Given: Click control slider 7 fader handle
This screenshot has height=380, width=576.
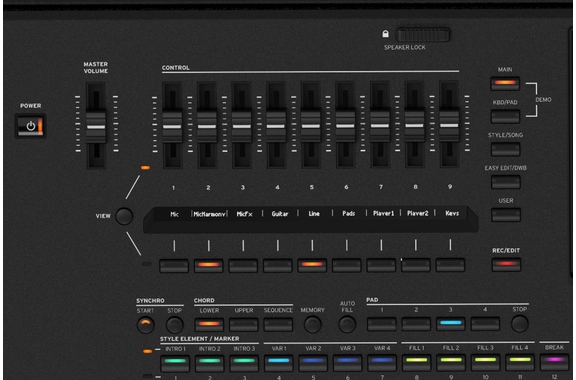Looking at the screenshot, I should [380, 126].
